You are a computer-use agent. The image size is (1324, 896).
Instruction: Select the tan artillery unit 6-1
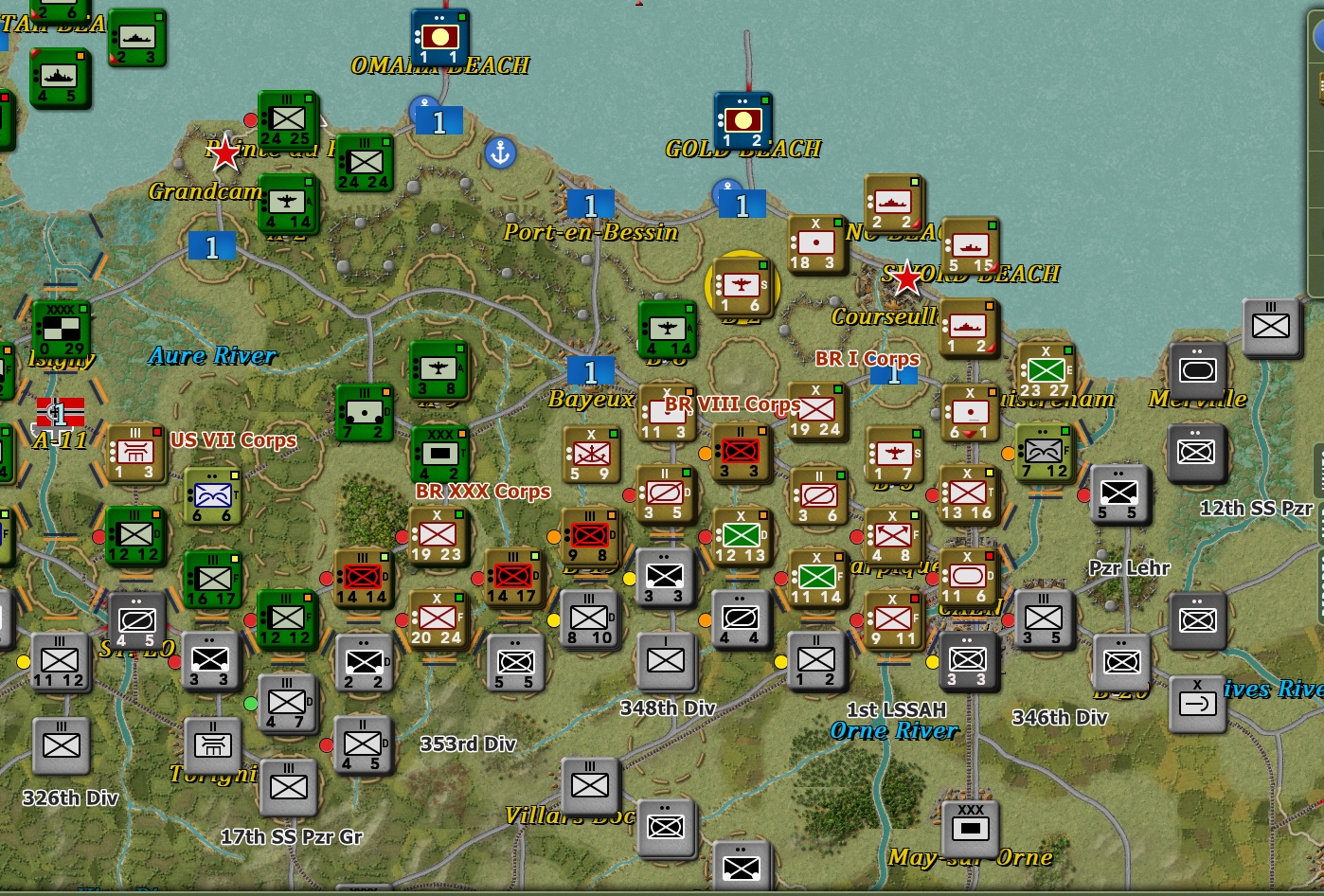[x=970, y=413]
